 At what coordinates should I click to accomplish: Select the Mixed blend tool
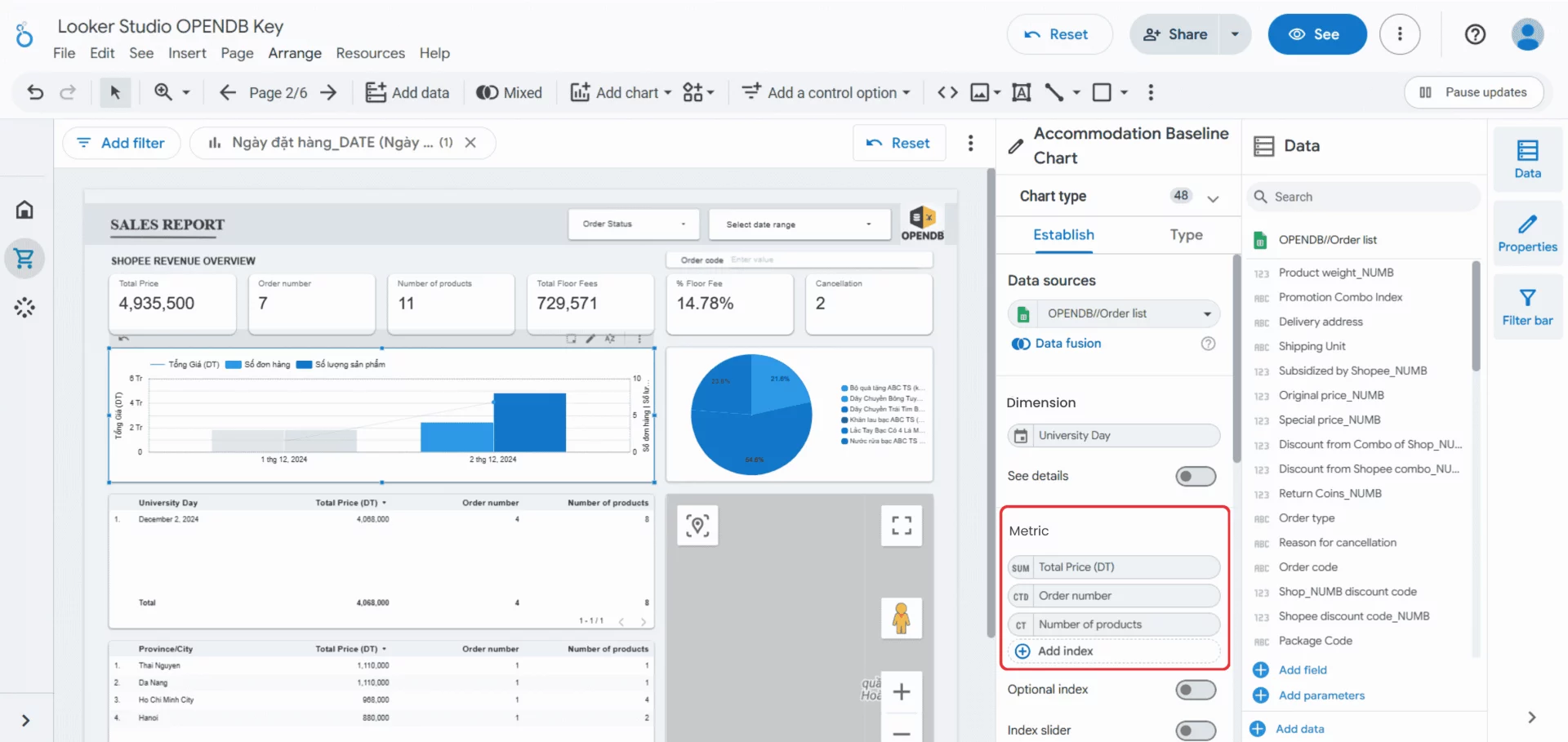click(509, 92)
